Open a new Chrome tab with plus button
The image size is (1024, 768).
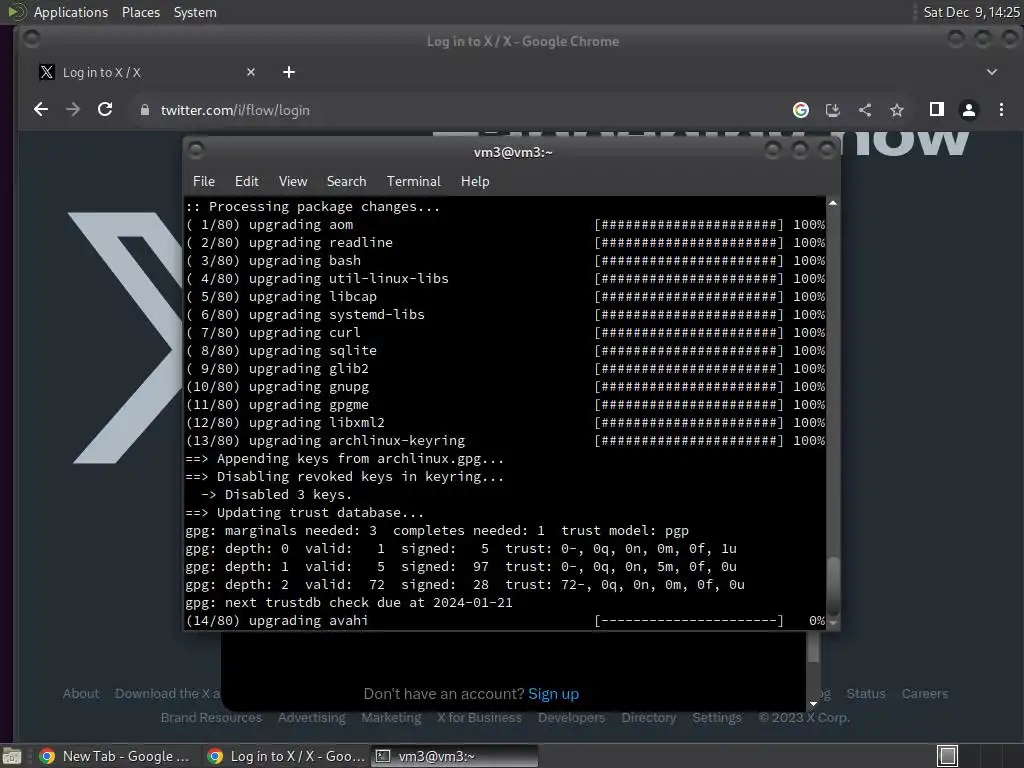[289, 72]
